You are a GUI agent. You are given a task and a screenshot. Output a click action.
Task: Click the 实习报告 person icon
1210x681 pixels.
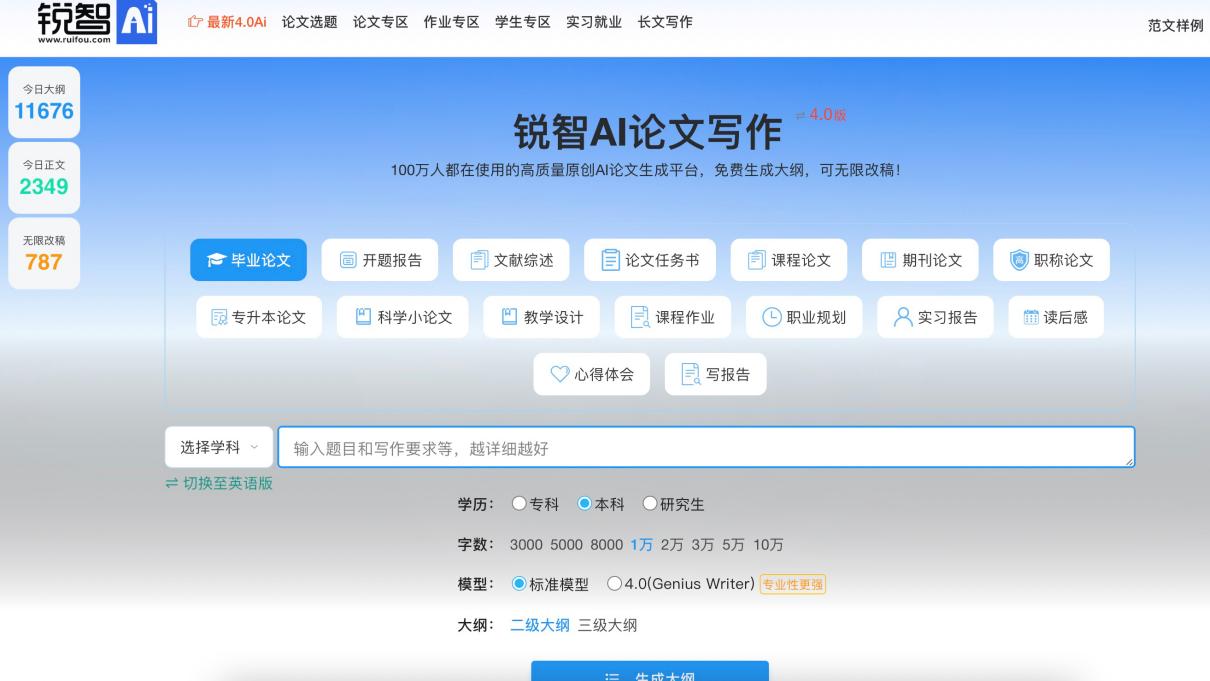pos(903,317)
